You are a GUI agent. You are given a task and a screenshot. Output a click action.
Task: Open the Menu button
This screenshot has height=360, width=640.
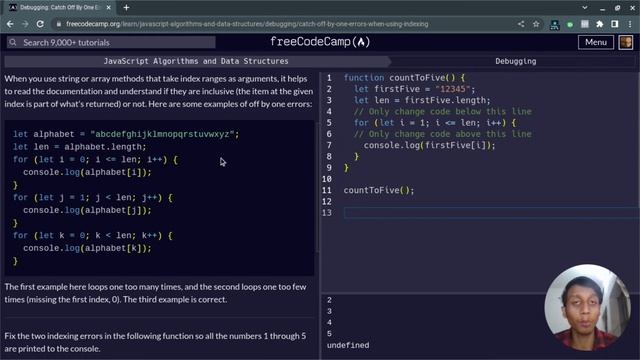pyautogui.click(x=596, y=42)
